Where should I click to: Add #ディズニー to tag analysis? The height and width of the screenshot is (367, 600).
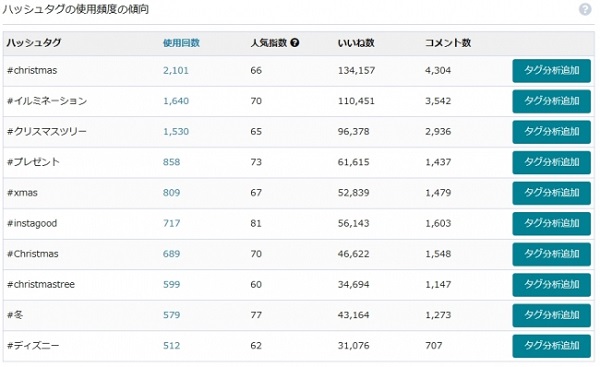[551, 346]
